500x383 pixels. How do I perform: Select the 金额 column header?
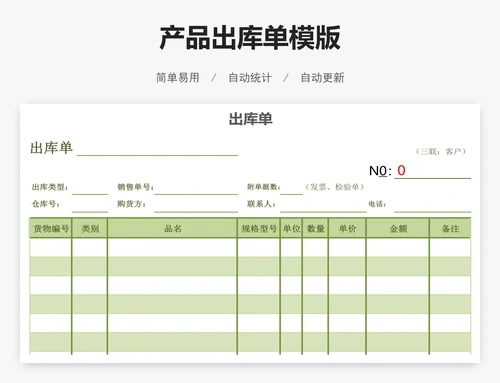coord(398,228)
